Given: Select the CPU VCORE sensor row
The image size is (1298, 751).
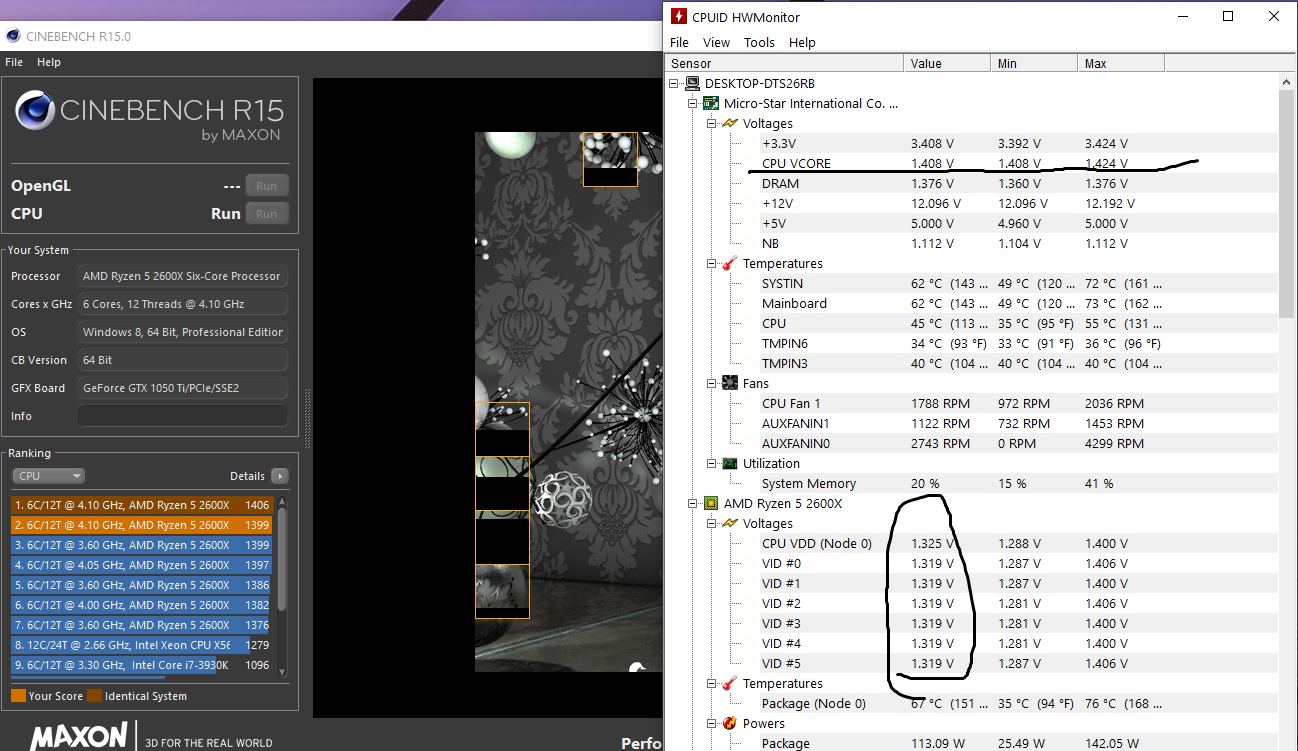Looking at the screenshot, I should [972, 163].
